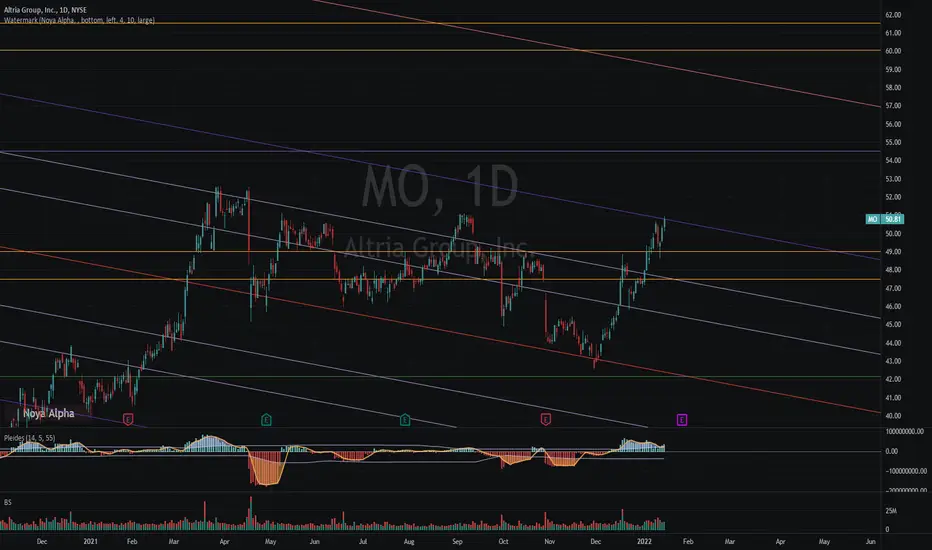Click the 25M volume axis label
The height and width of the screenshot is (550, 932).
[x=891, y=511]
